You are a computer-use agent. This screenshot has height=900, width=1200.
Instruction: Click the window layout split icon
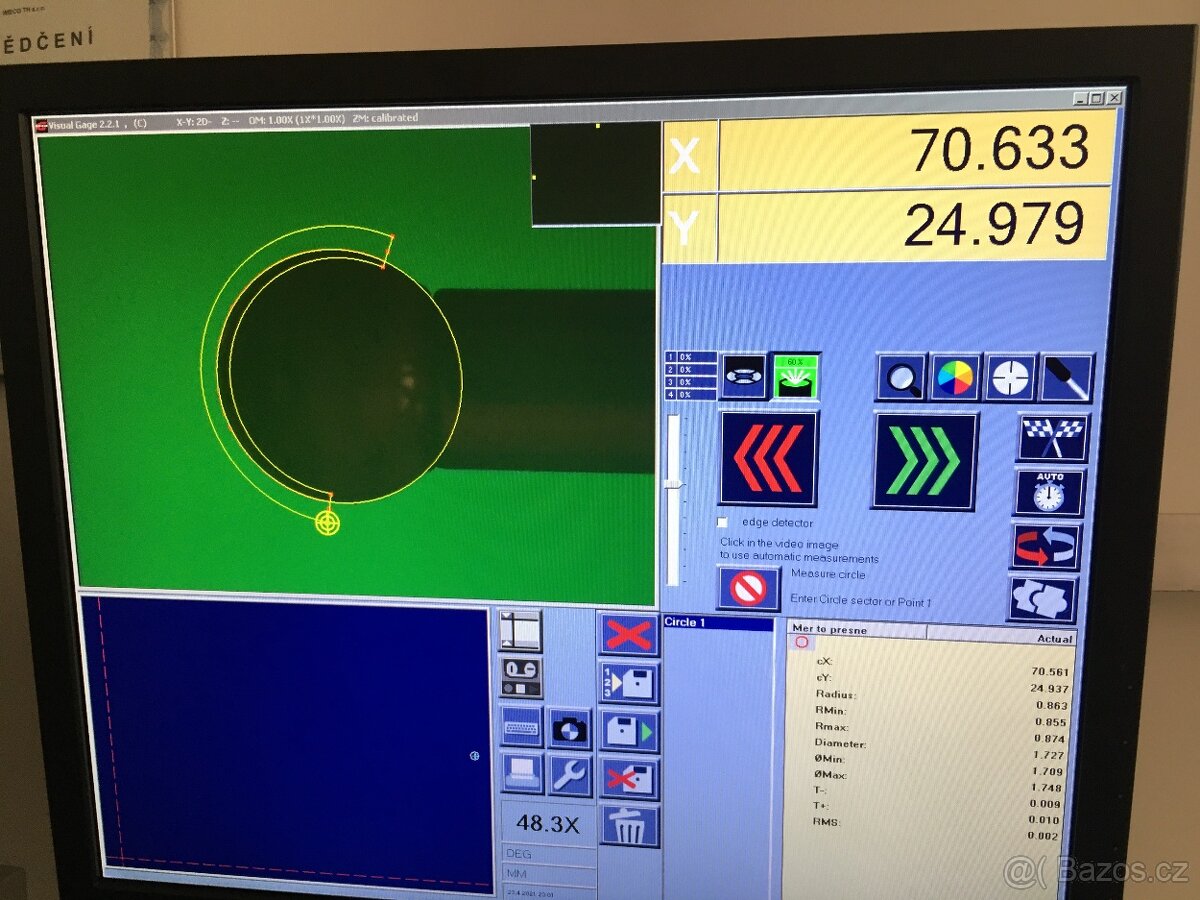[x=520, y=630]
